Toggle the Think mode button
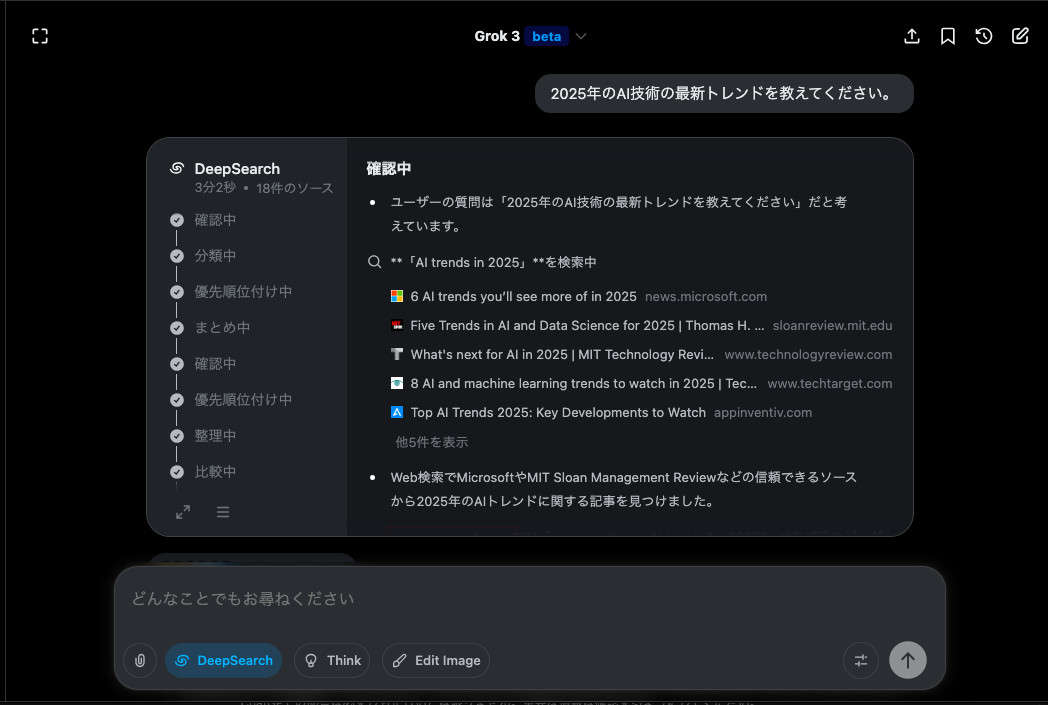The height and width of the screenshot is (705, 1048). pyautogui.click(x=332, y=660)
